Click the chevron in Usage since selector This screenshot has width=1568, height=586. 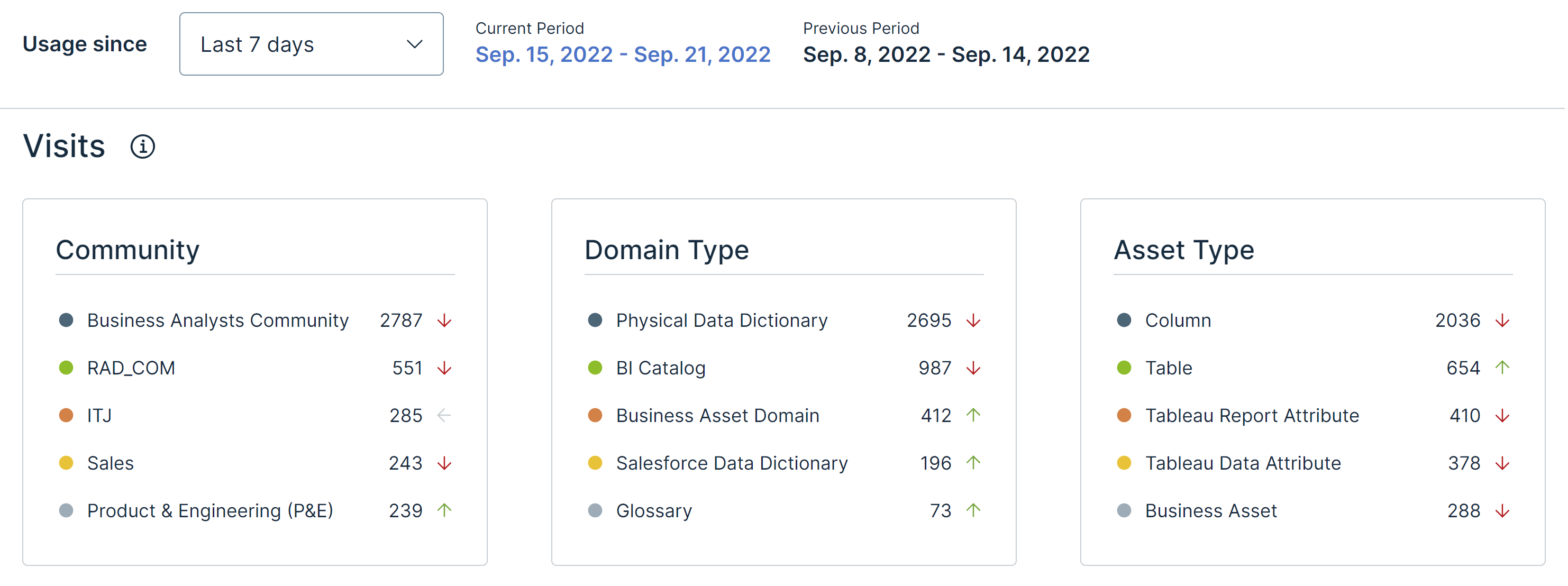click(415, 44)
